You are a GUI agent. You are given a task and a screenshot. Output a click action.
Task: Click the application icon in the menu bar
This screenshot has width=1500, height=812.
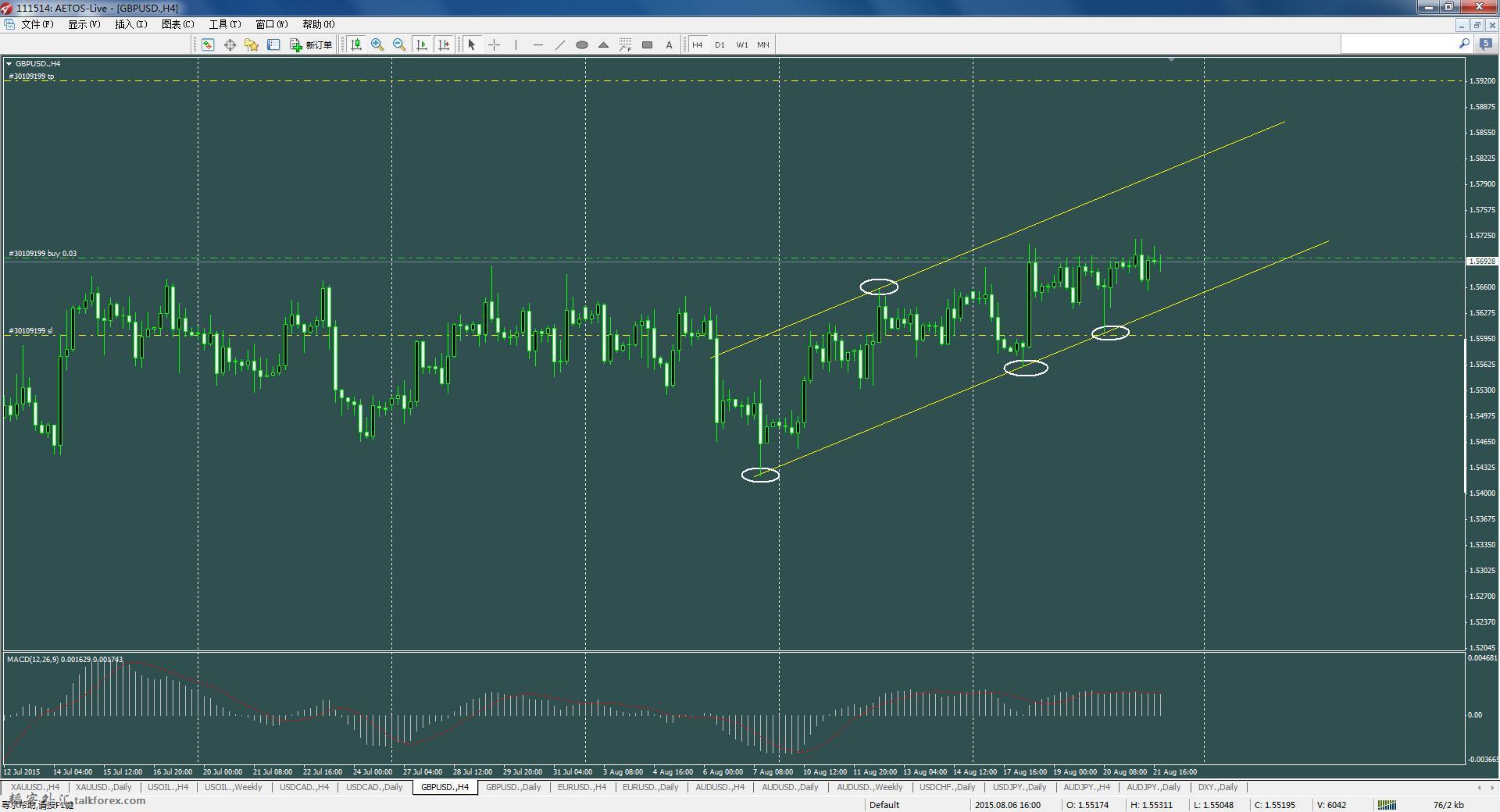[x=9, y=24]
